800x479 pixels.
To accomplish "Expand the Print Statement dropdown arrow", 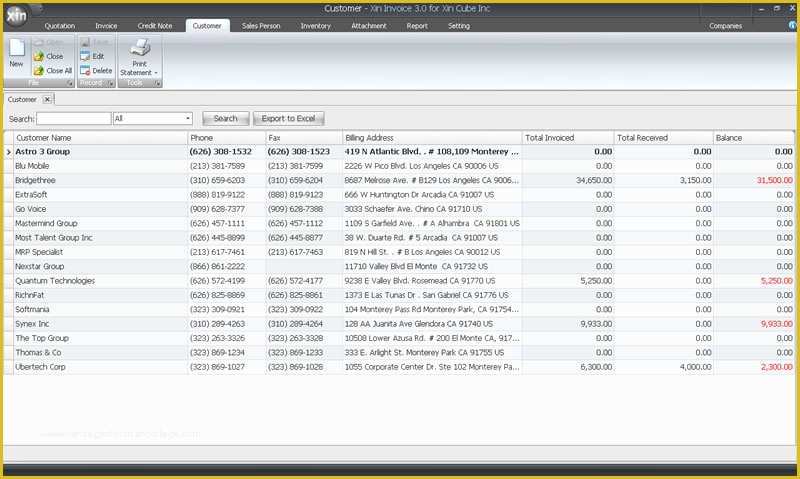I will [x=156, y=73].
